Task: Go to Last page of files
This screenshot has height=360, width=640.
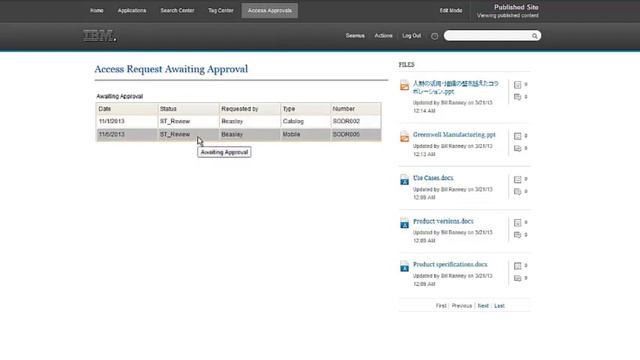Action: [499, 306]
